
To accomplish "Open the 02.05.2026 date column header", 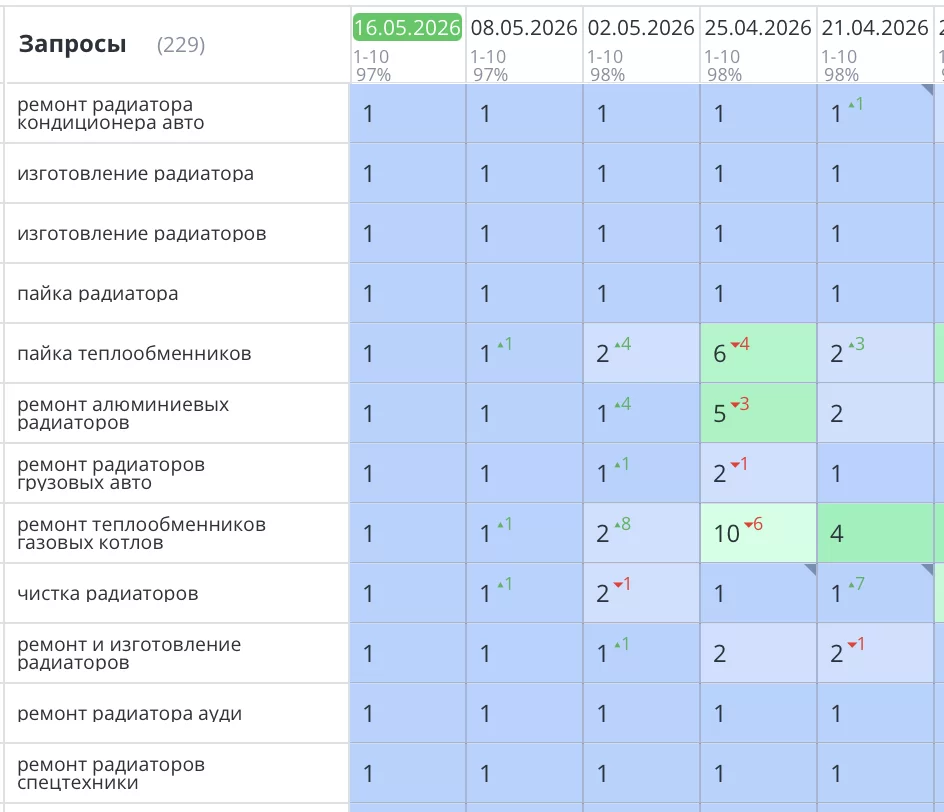I will tap(641, 28).
